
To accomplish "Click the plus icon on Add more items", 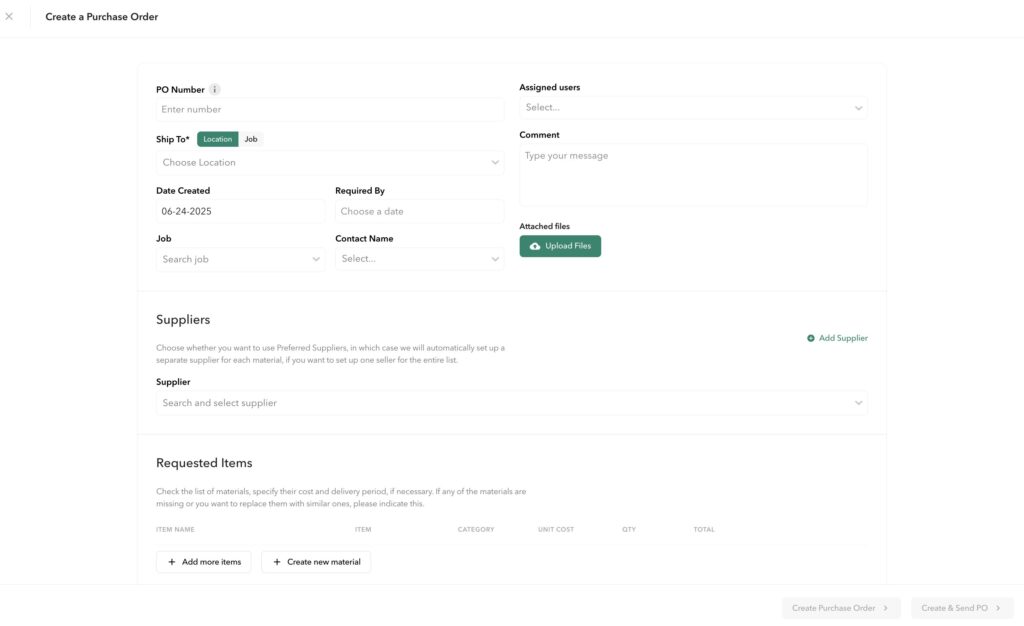I will click(x=172, y=562).
